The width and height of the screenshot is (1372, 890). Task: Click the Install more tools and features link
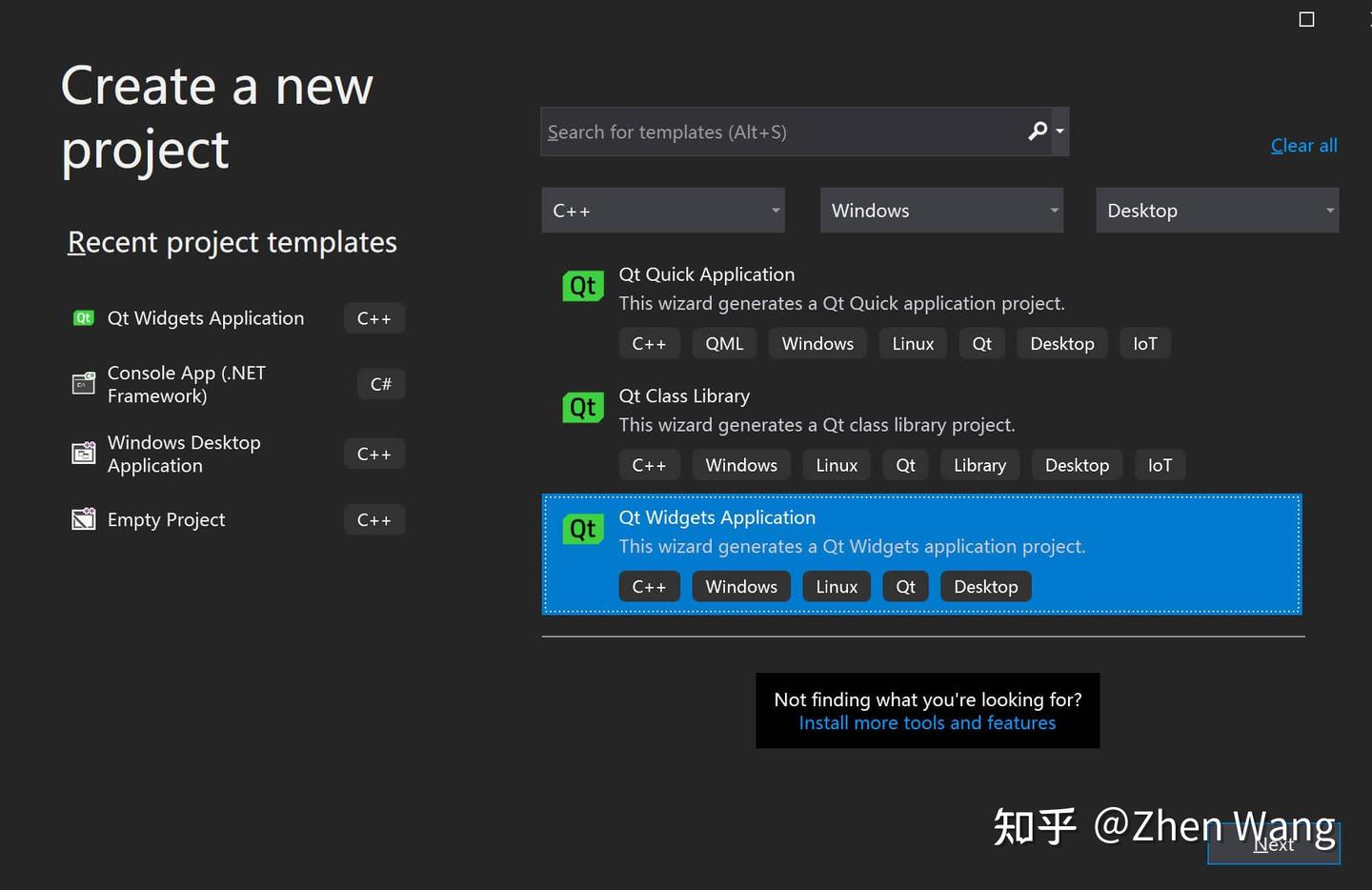pos(927,722)
